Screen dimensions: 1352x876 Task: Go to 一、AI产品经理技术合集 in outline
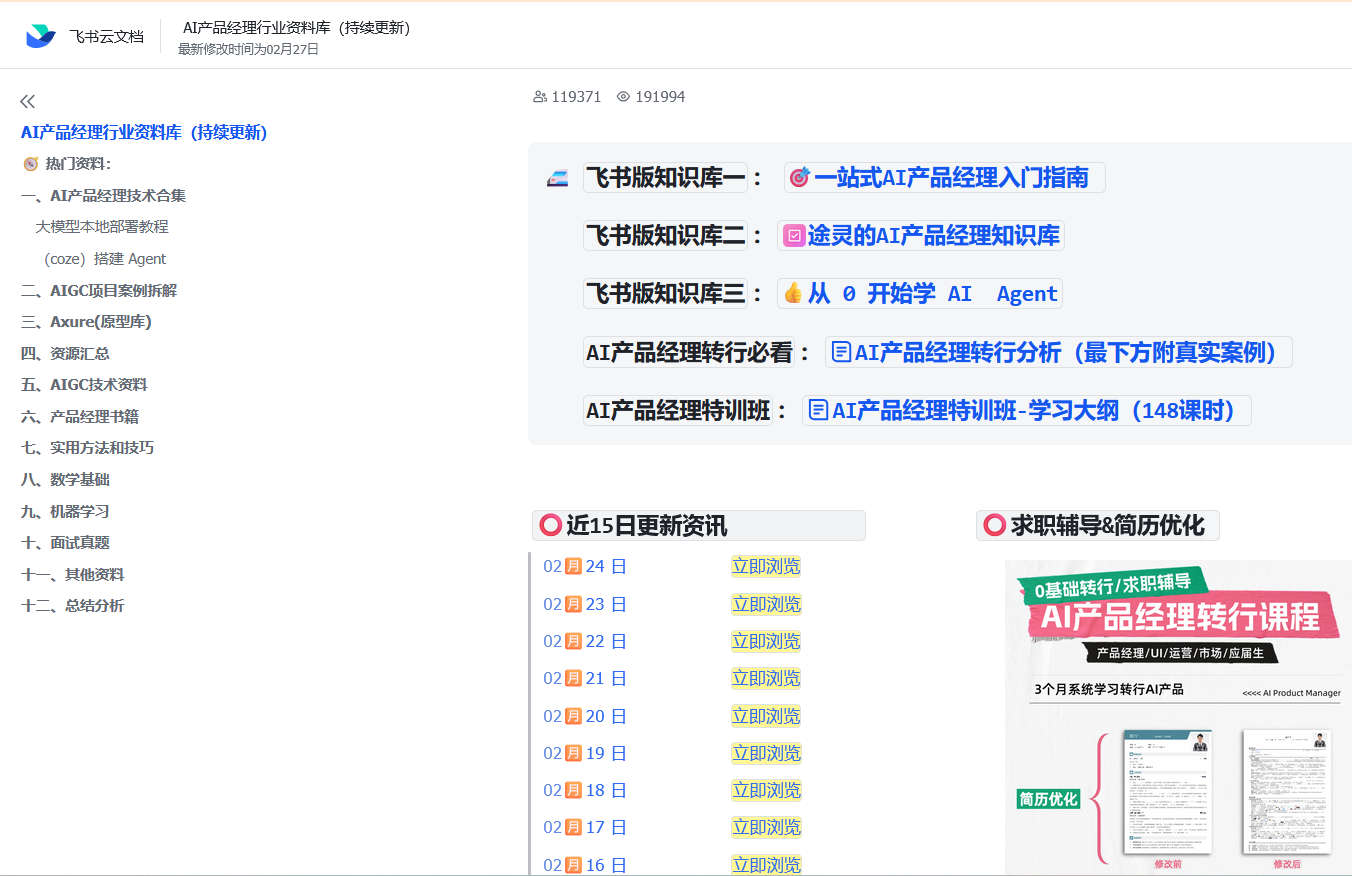pos(103,196)
